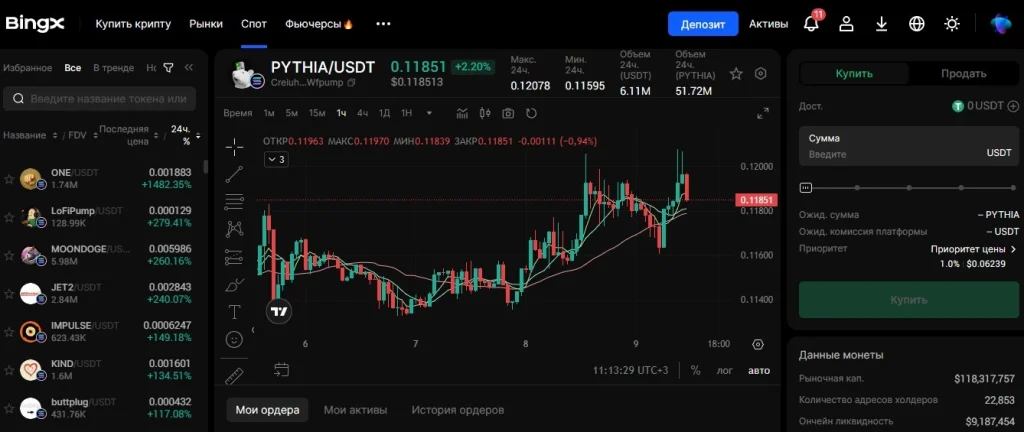Select the brush drawing tool
The image size is (1024, 432).
tap(234, 285)
